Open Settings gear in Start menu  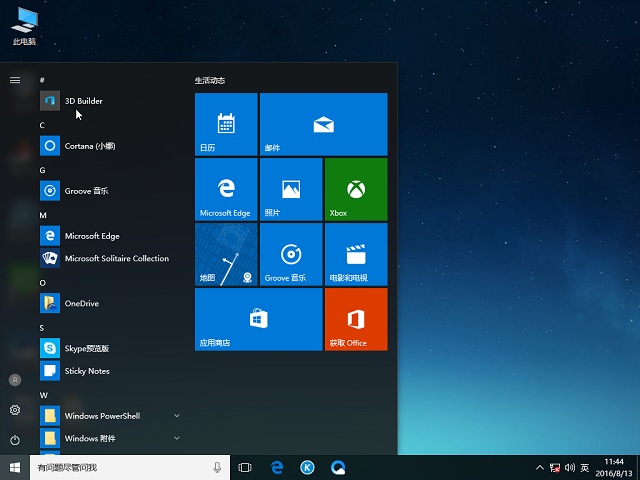[x=15, y=410]
